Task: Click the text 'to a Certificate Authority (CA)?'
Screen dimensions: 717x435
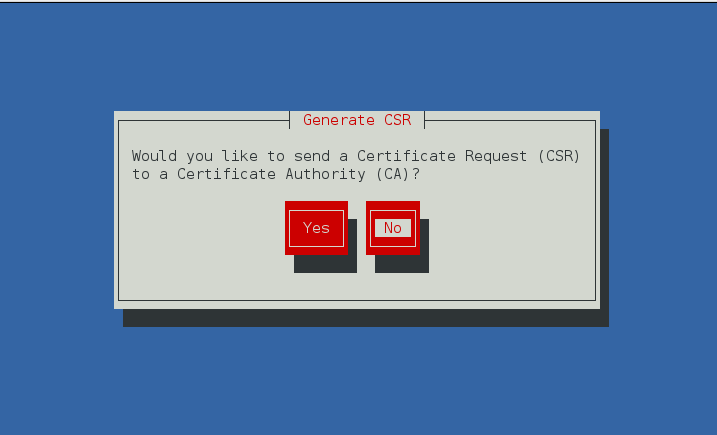Action: (x=276, y=174)
